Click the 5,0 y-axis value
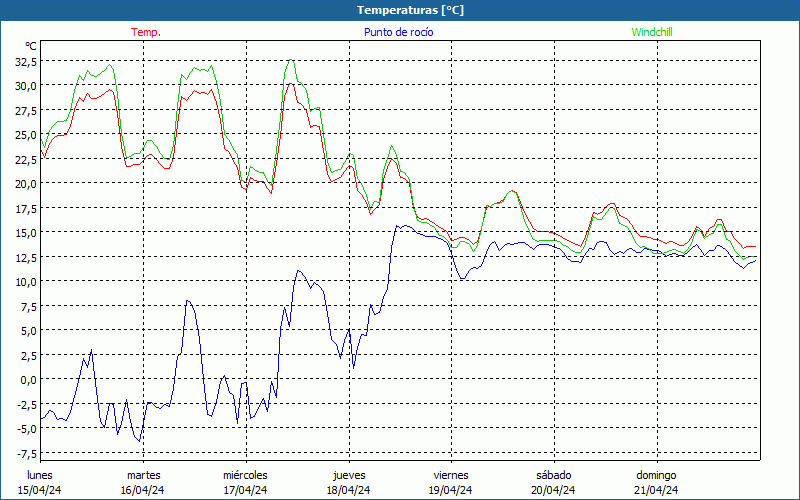 click(28, 331)
